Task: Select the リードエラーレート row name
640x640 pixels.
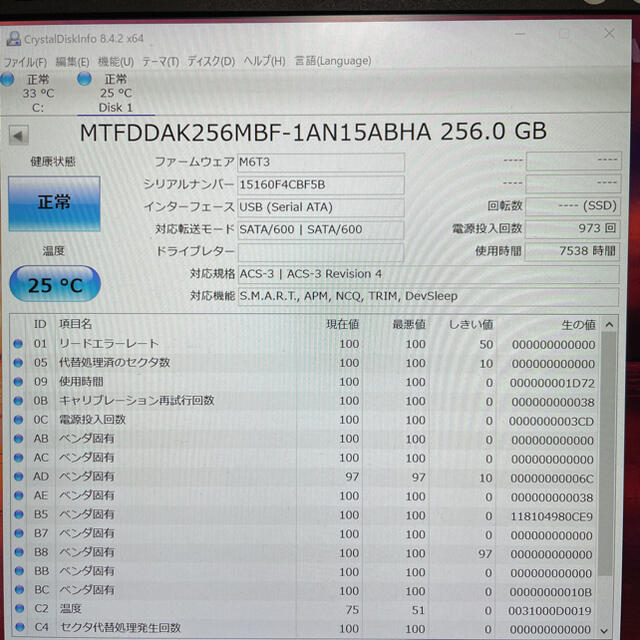Action: 109,344
